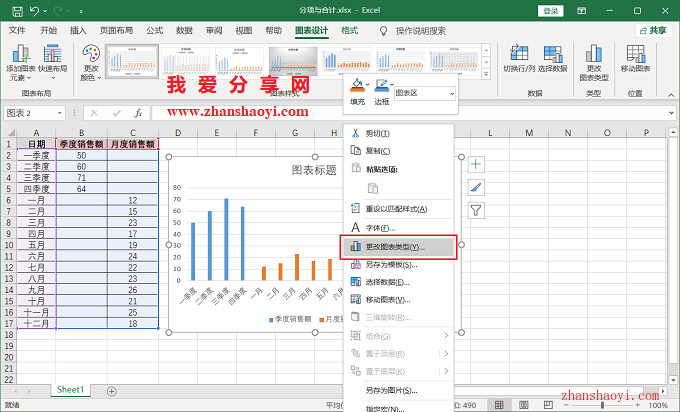The image size is (680, 412).
Task: Click the Share button
Action: (654, 30)
